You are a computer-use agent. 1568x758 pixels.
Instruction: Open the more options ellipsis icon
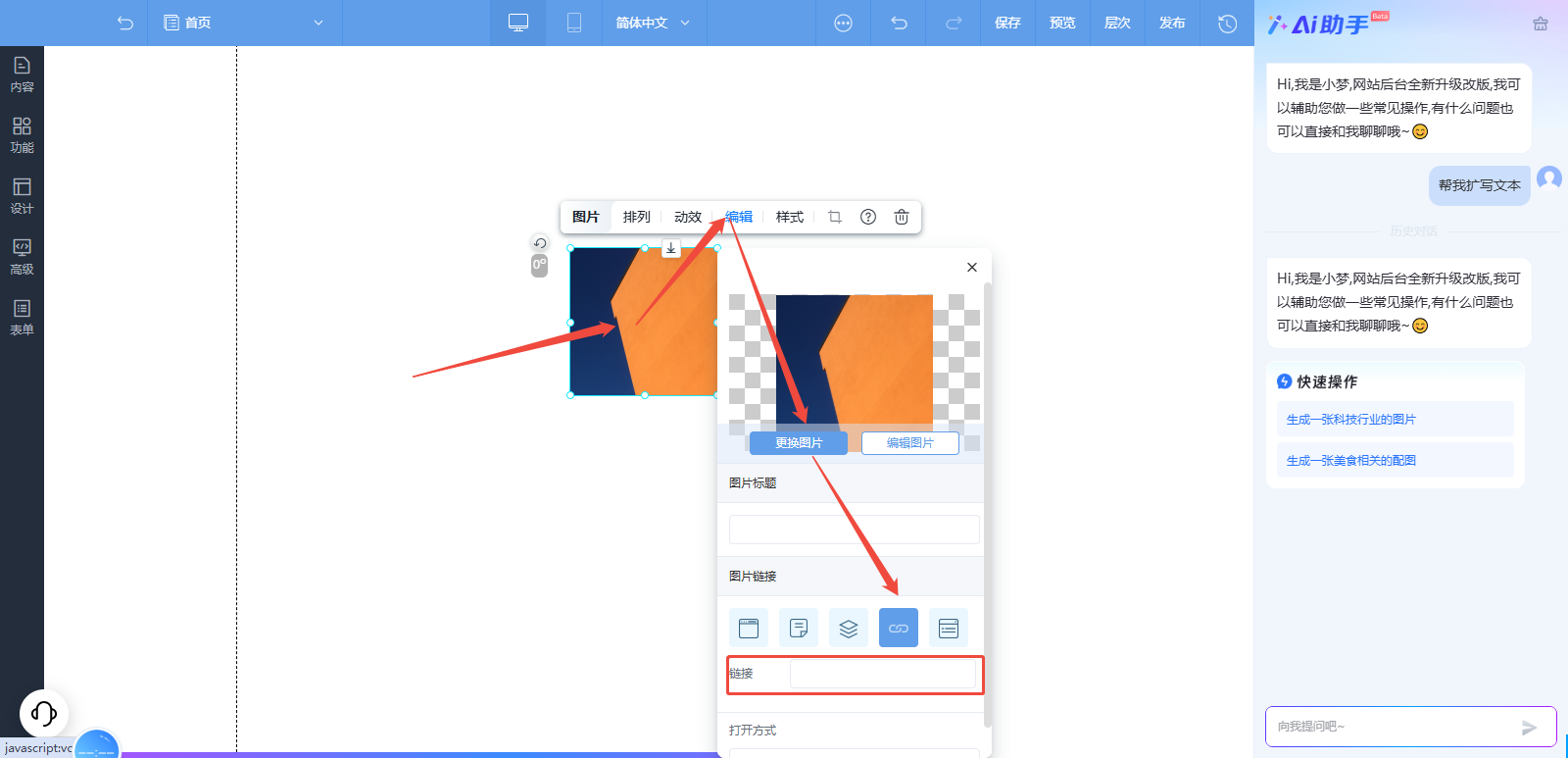click(843, 23)
